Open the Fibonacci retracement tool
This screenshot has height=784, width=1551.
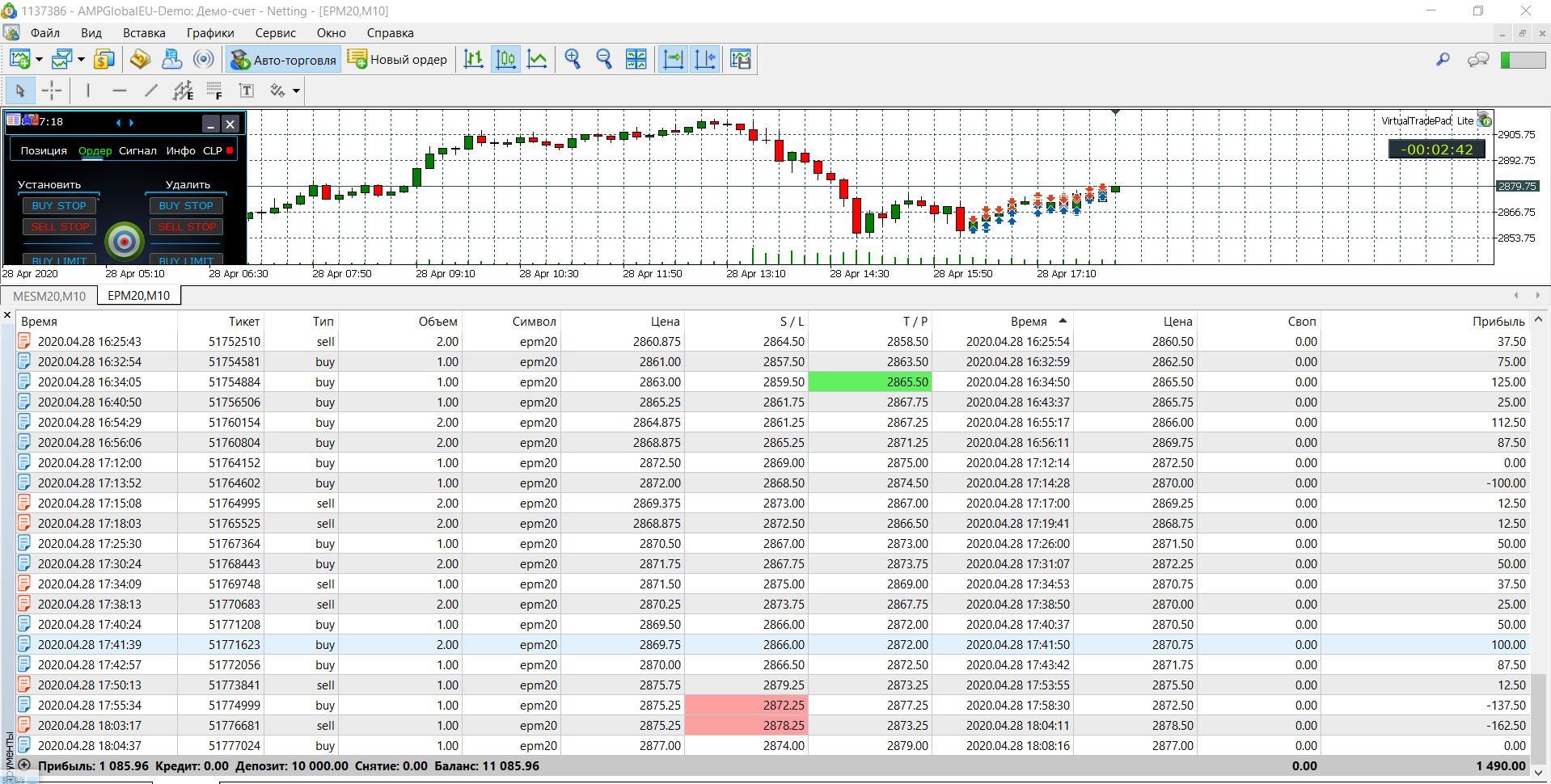(x=214, y=91)
